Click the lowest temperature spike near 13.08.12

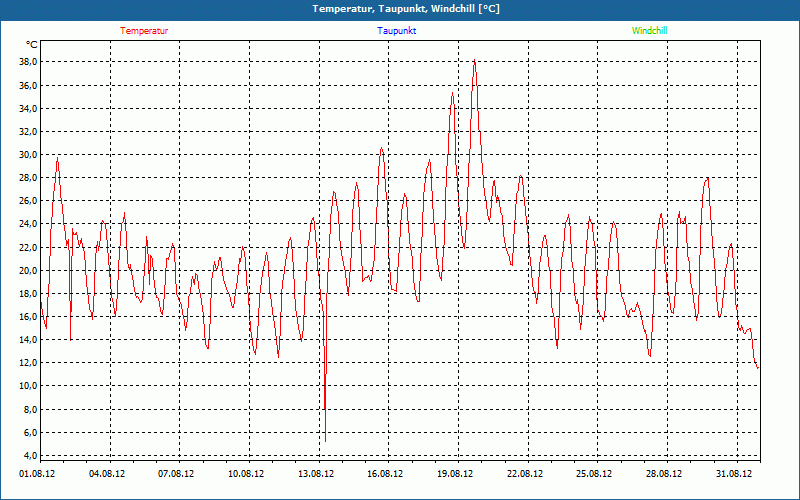[x=326, y=440]
